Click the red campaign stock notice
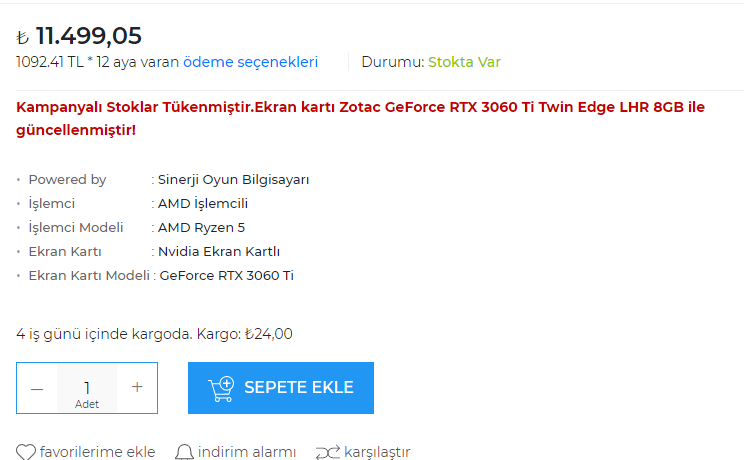The image size is (744, 460). tap(360, 118)
